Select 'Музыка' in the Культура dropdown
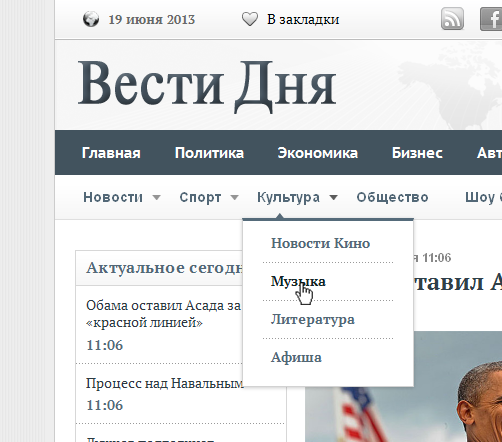Viewport: 502px width, 442px height. tap(298, 282)
